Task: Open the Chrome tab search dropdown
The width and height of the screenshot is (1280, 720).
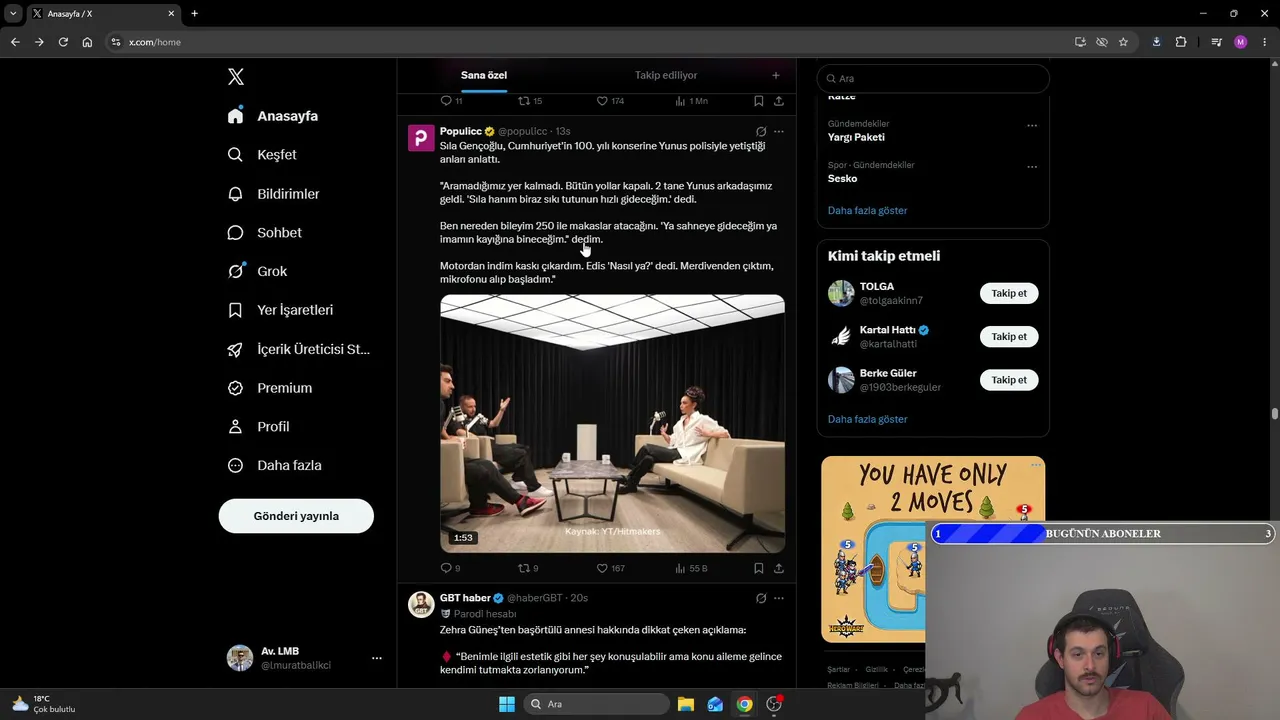Action: pyautogui.click(x=13, y=14)
